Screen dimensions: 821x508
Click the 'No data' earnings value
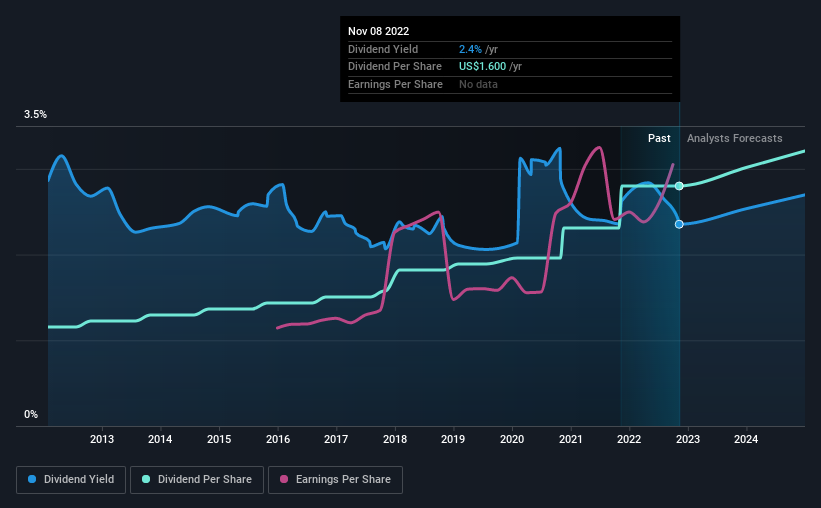pos(478,84)
